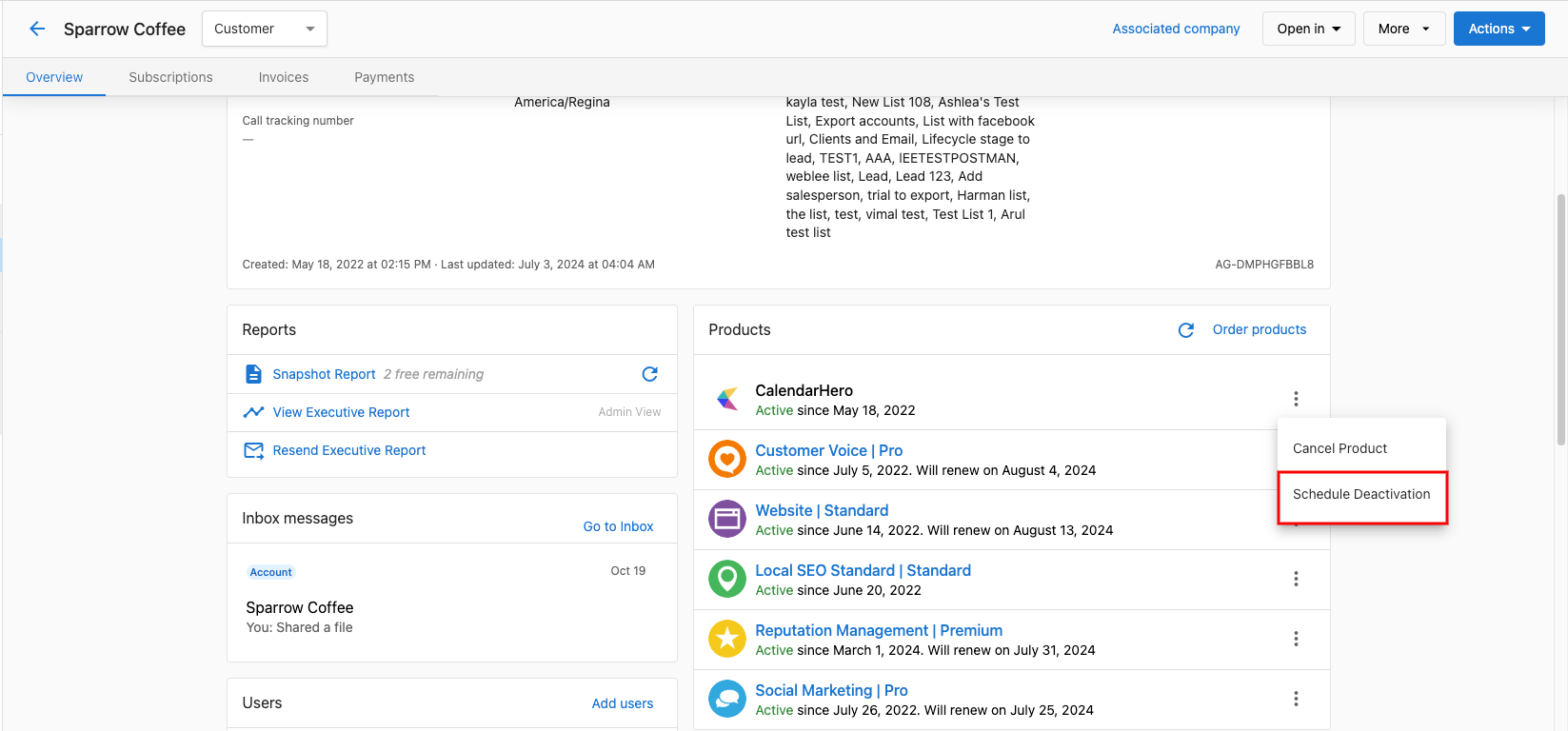Image resolution: width=1568 pixels, height=731 pixels.
Task: Expand the Open in dropdown
Action: pos(1309,29)
